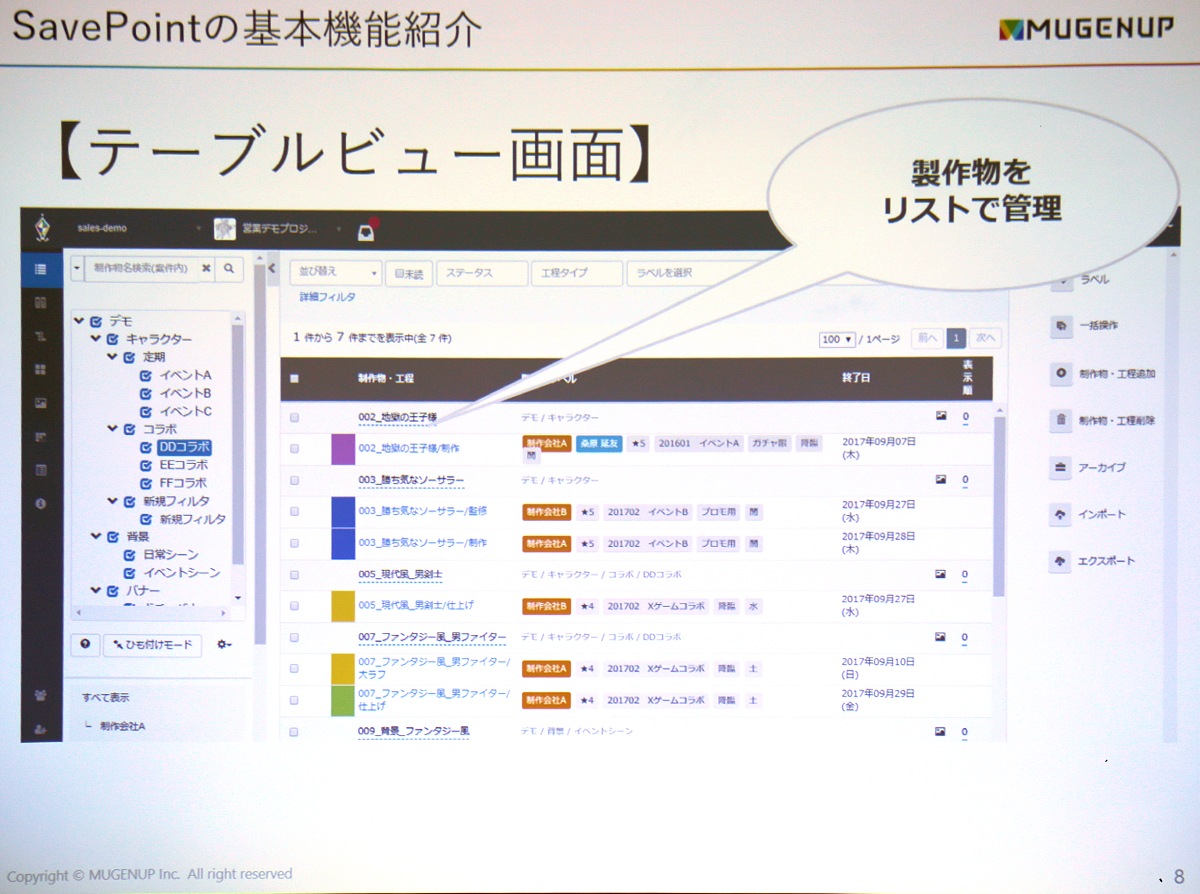Click the 詳細フィルタ link

tap(327, 297)
